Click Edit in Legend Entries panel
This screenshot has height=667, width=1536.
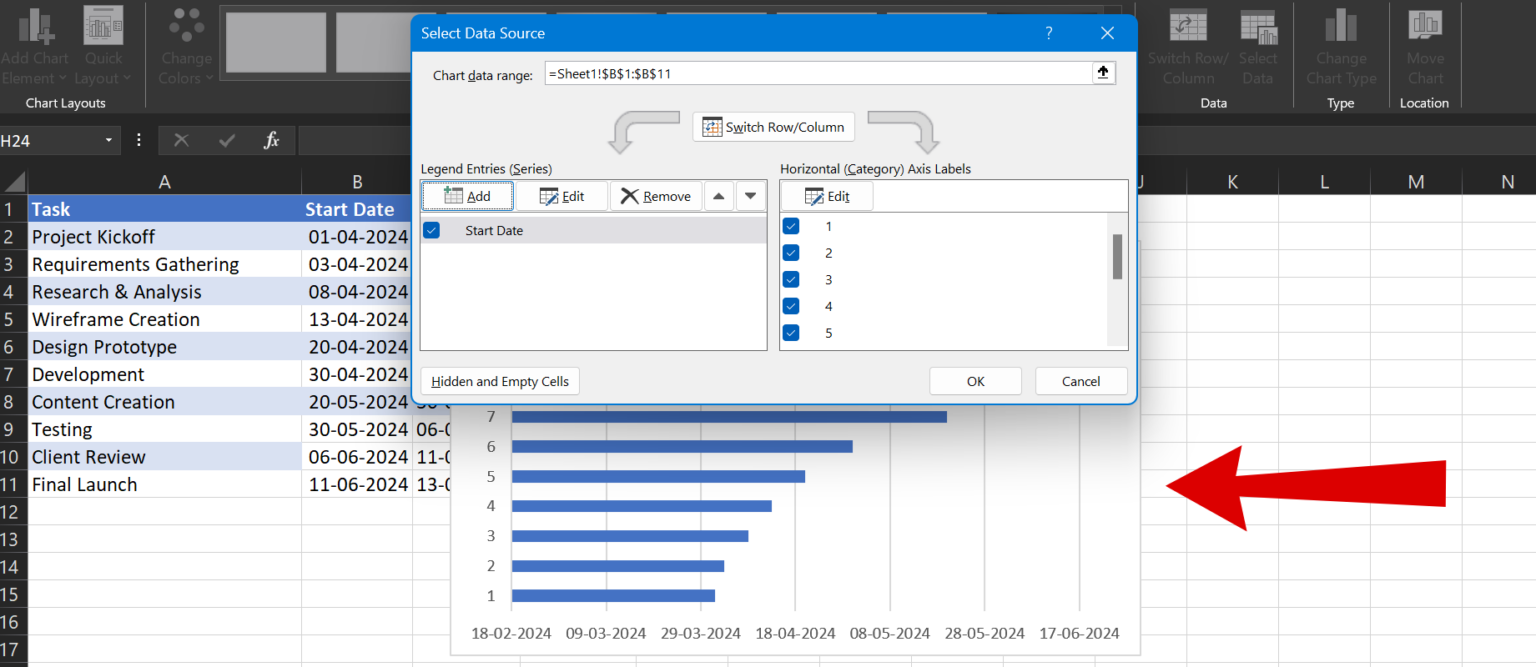point(562,196)
